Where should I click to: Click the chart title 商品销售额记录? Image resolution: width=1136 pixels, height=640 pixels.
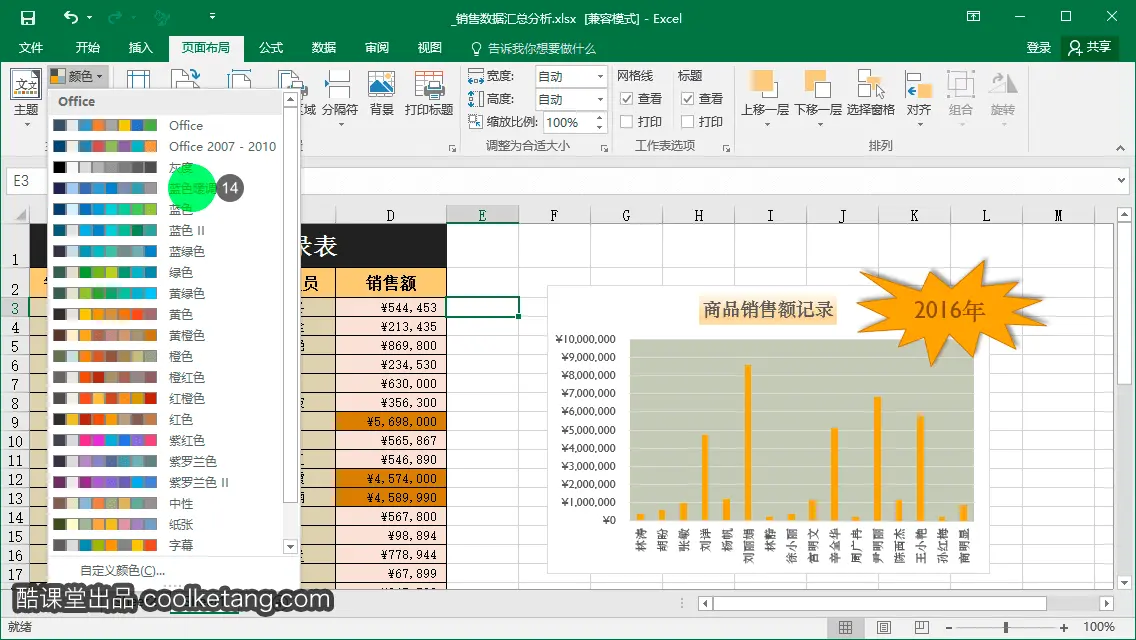(768, 310)
